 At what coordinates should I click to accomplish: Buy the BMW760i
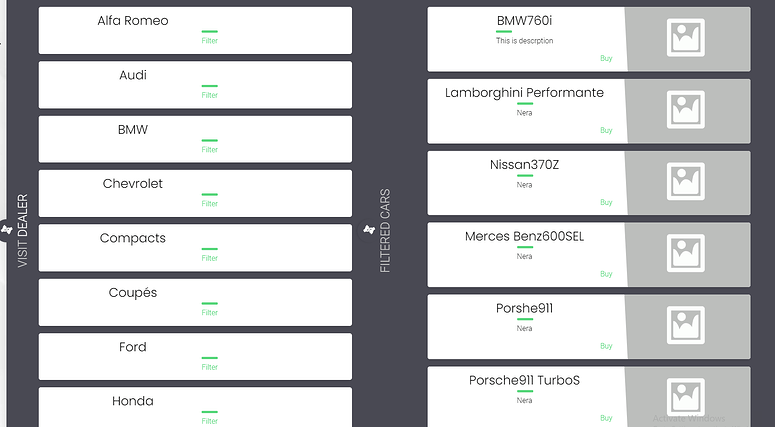click(x=606, y=59)
